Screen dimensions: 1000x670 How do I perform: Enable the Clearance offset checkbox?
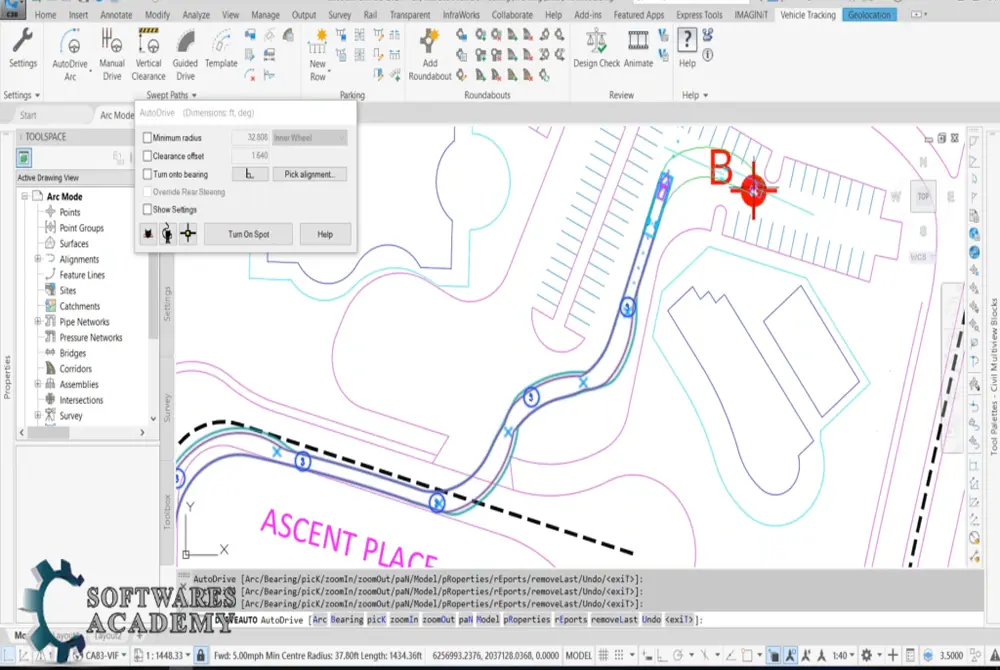(x=147, y=156)
